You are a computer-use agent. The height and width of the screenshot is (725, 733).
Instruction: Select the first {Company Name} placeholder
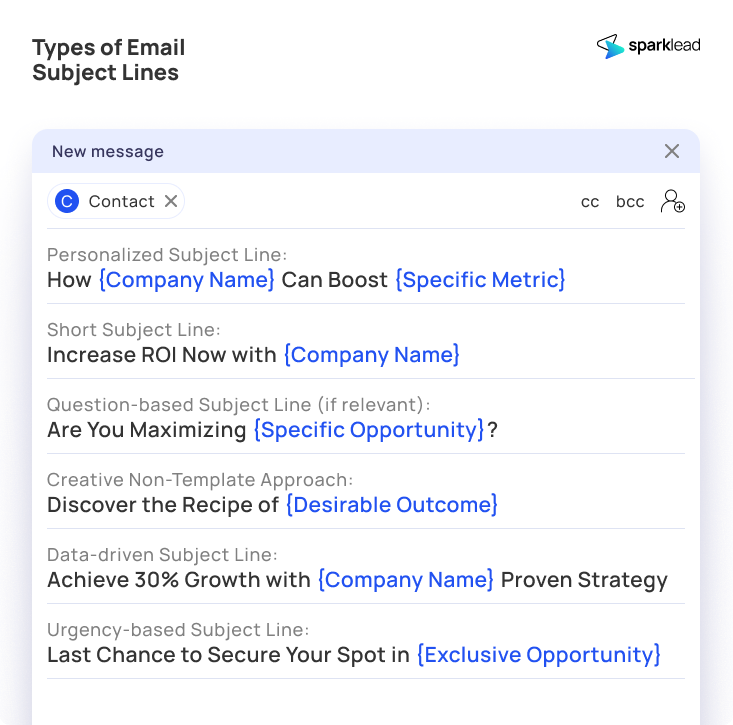click(x=187, y=280)
